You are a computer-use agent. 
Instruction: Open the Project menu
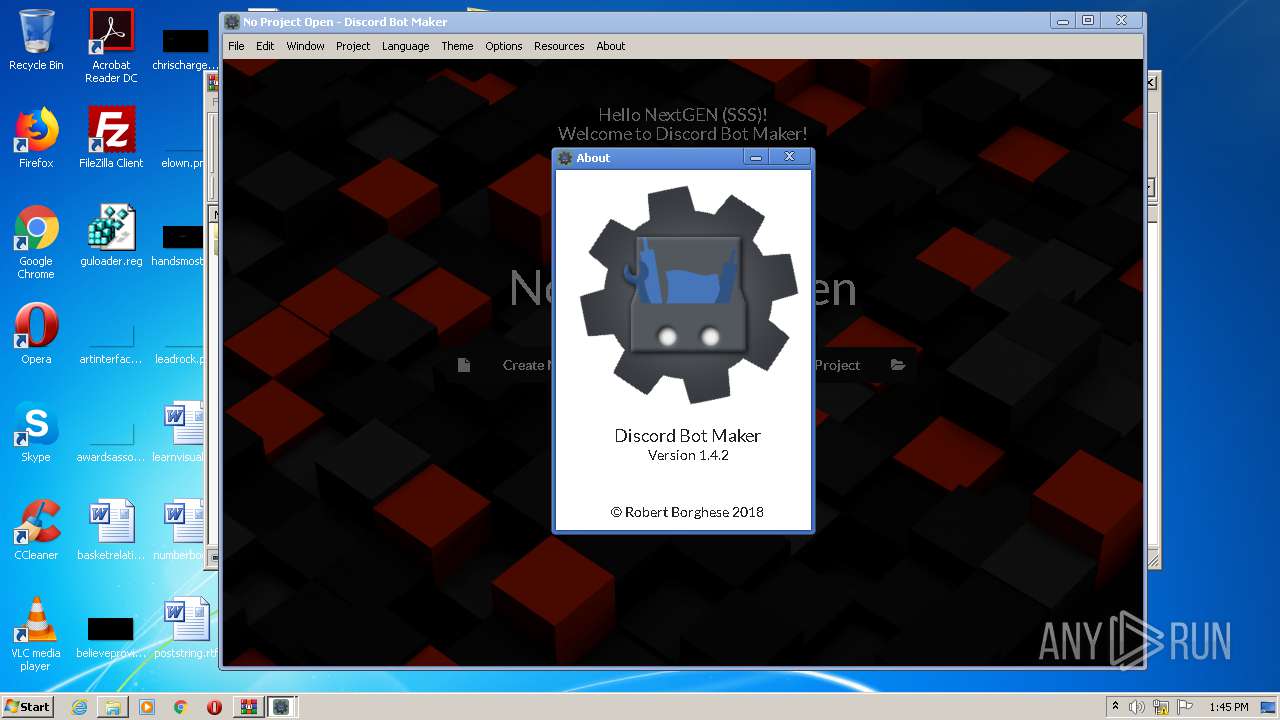(x=353, y=46)
